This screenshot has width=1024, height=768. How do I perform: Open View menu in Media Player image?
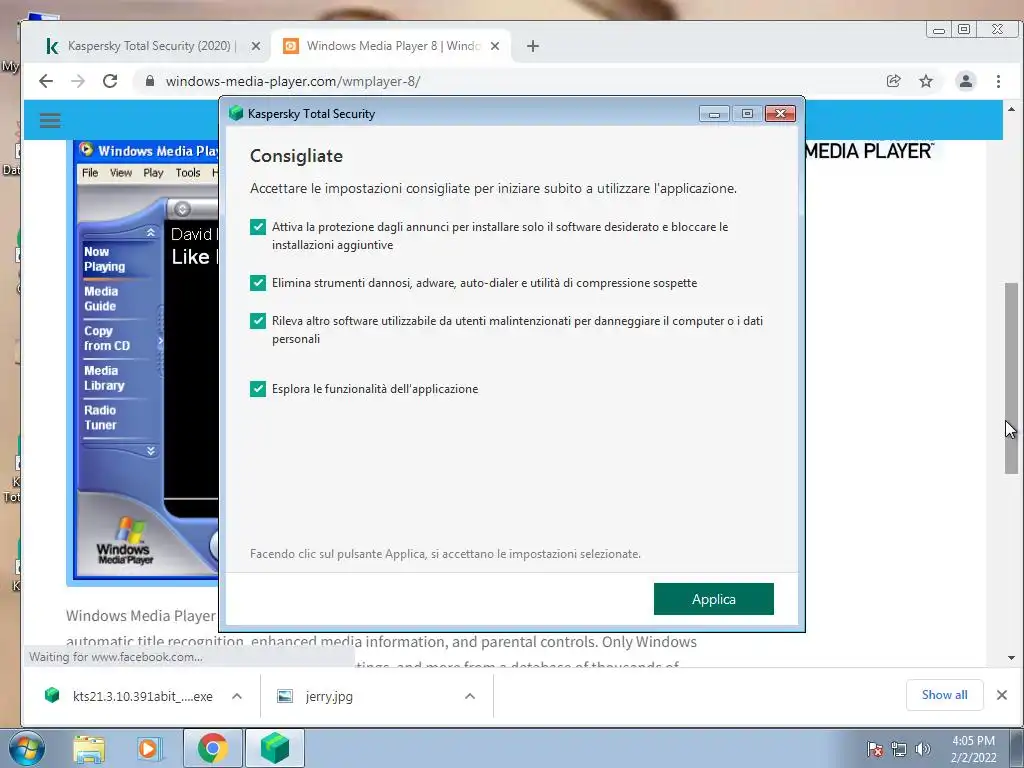click(121, 173)
